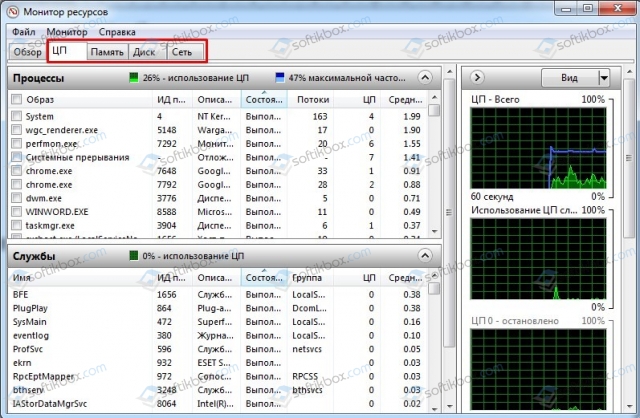
Task: Click the services list scroll-down arrow
Action: (x=434, y=408)
